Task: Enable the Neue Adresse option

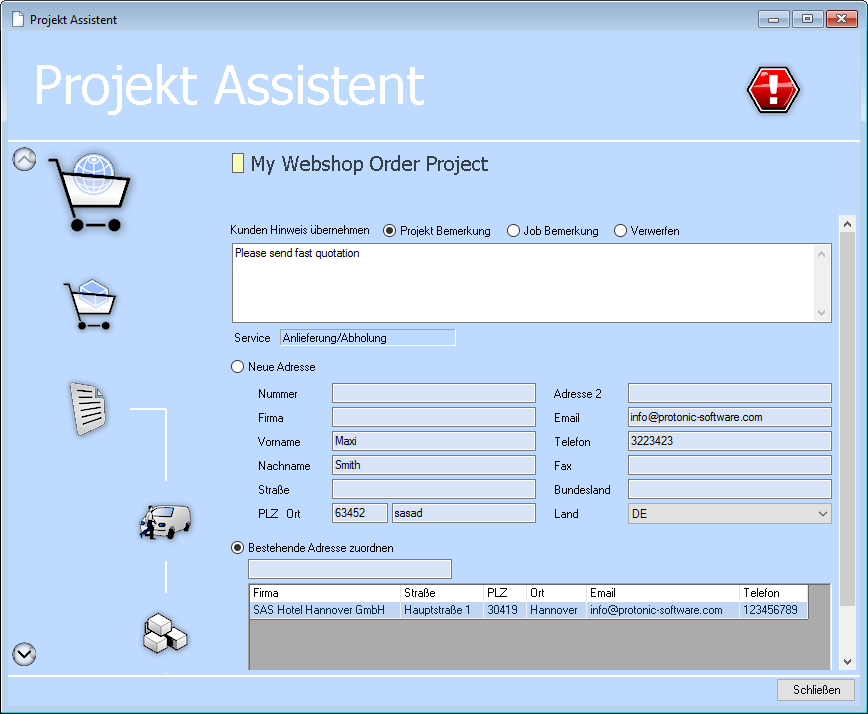Action: [238, 367]
